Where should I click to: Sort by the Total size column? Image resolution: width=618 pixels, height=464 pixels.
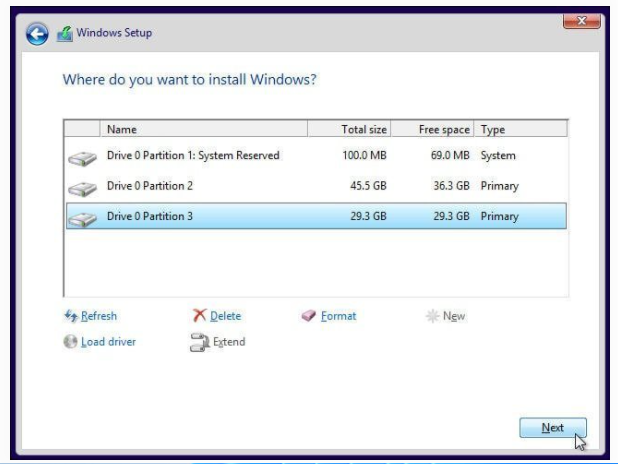point(349,129)
